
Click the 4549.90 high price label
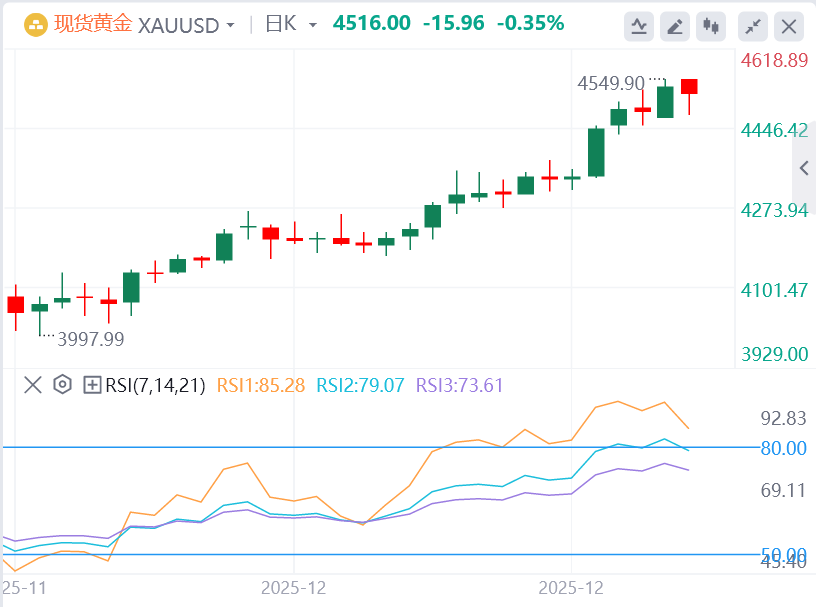612,84
